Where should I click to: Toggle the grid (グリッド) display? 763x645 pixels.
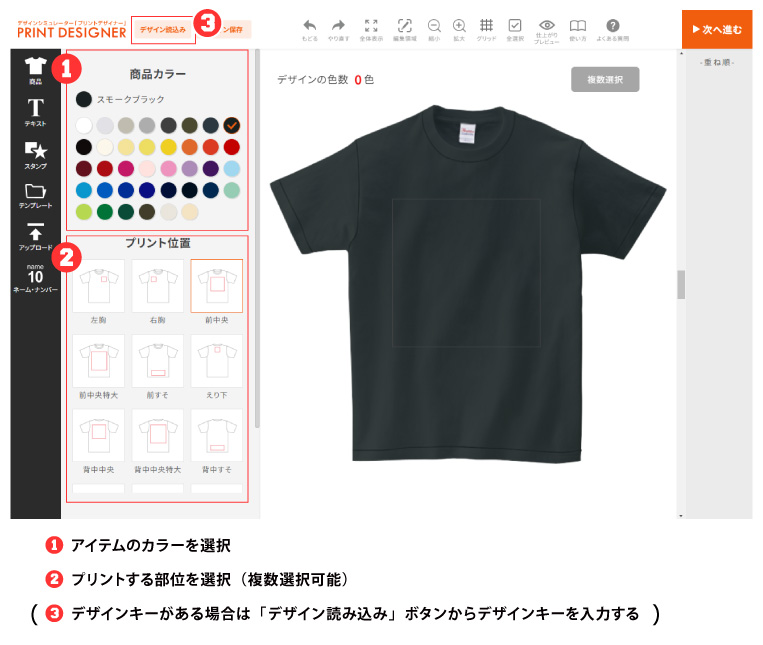pyautogui.click(x=486, y=26)
